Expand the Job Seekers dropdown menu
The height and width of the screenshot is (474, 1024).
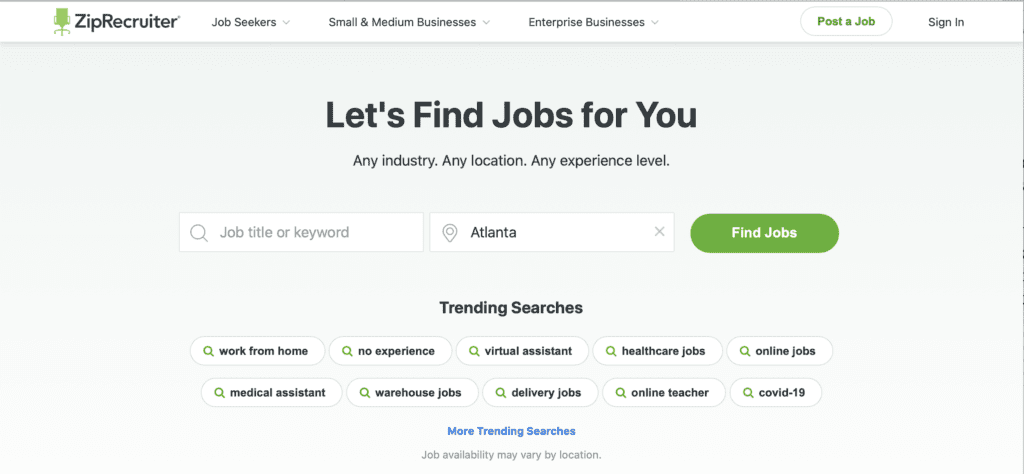[250, 22]
